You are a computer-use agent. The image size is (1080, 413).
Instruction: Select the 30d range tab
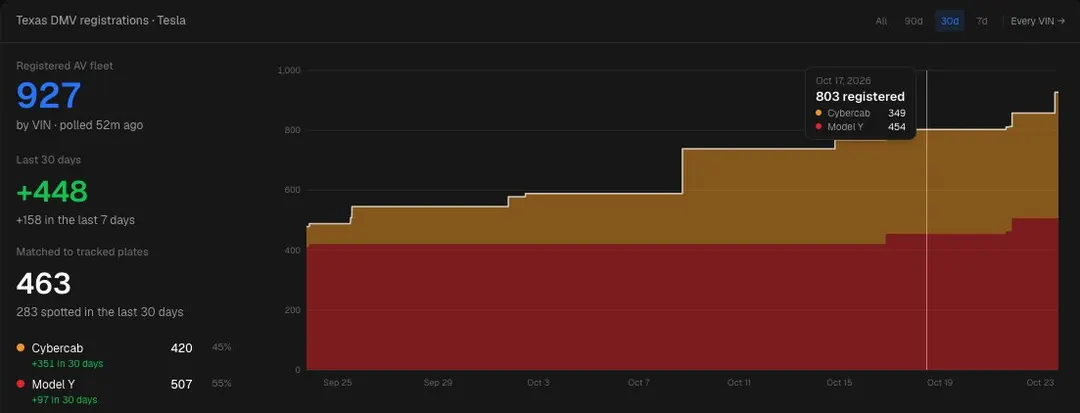[950, 21]
